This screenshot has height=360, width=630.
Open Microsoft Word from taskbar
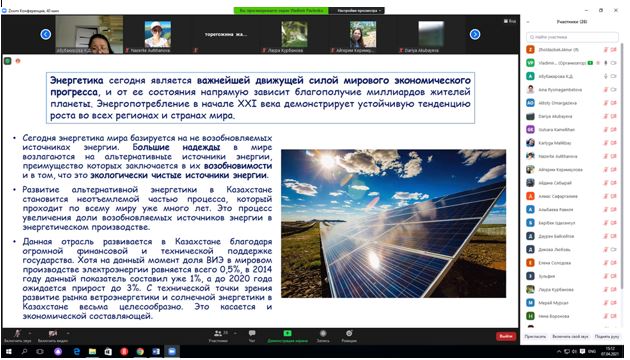[x=156, y=352]
